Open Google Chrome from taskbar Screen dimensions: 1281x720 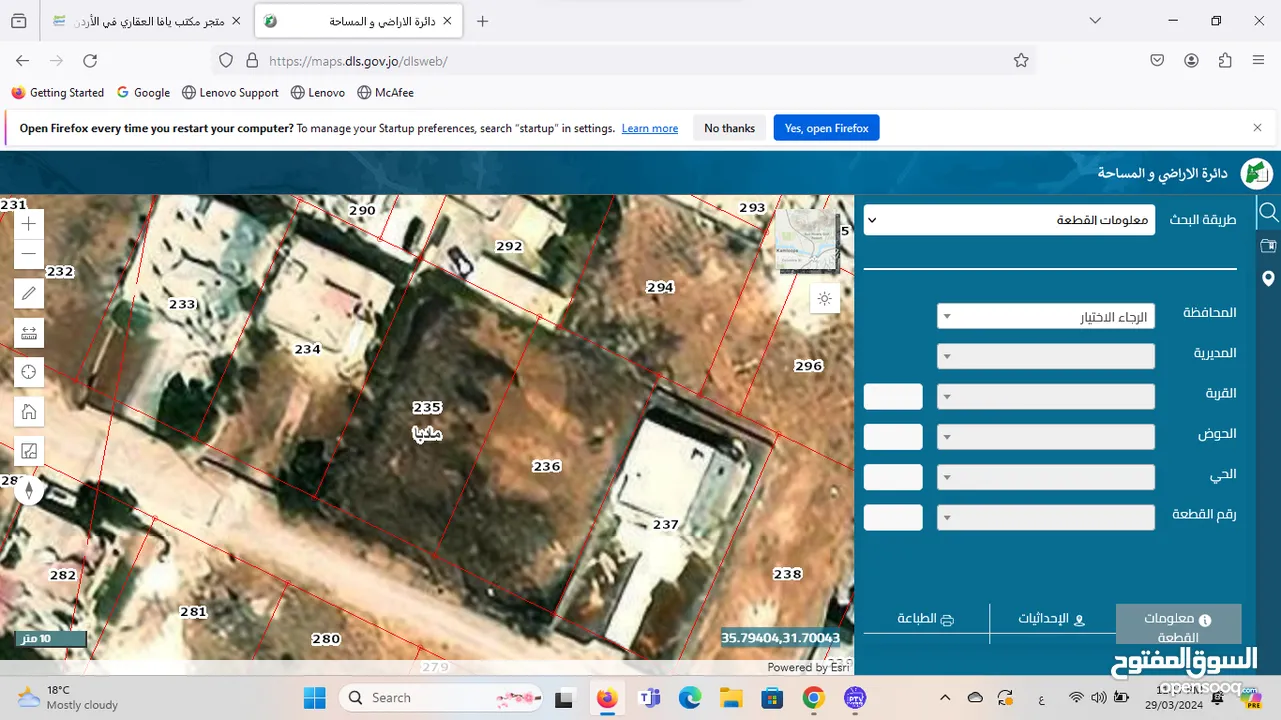coord(813,698)
